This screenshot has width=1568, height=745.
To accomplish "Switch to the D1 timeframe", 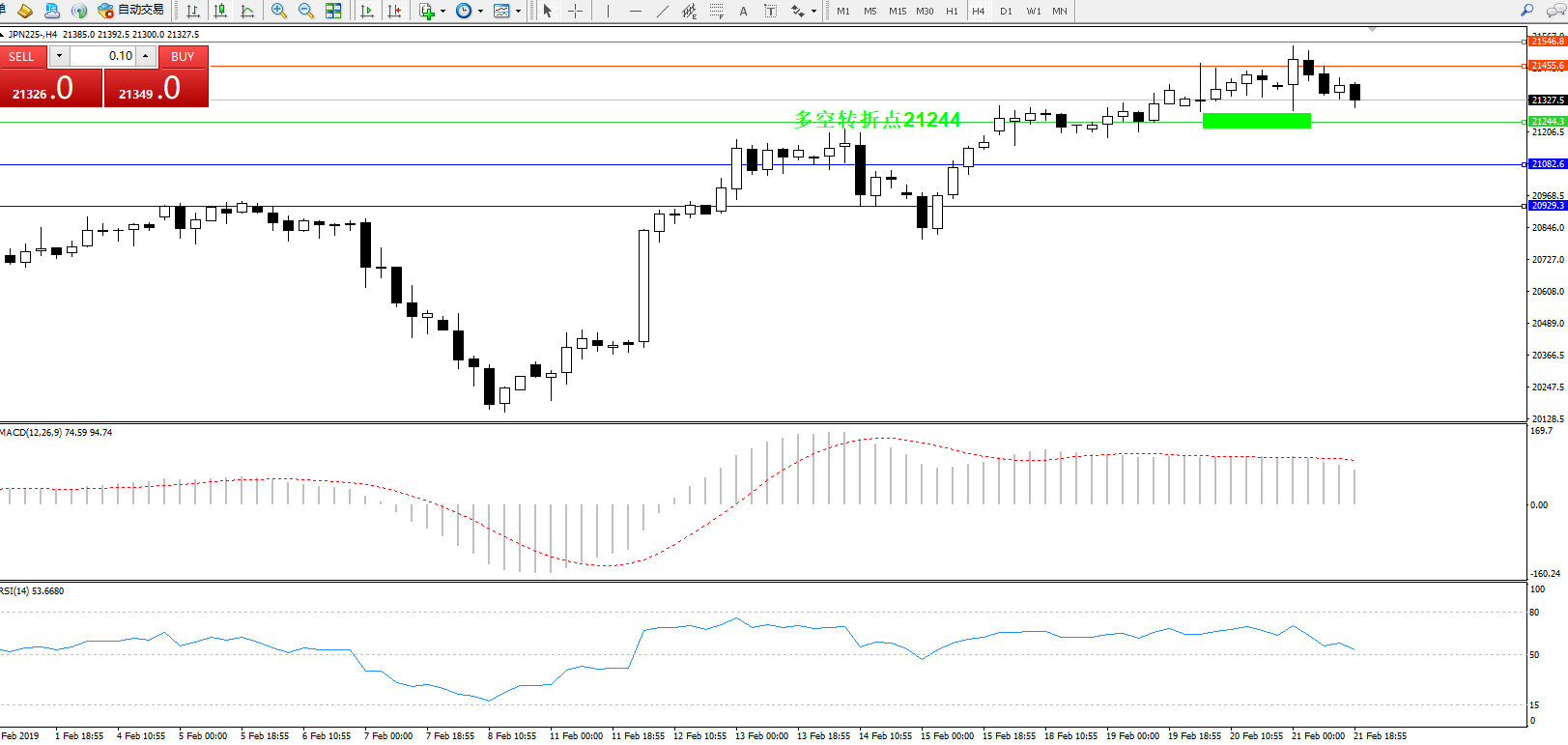I will pos(1006,11).
